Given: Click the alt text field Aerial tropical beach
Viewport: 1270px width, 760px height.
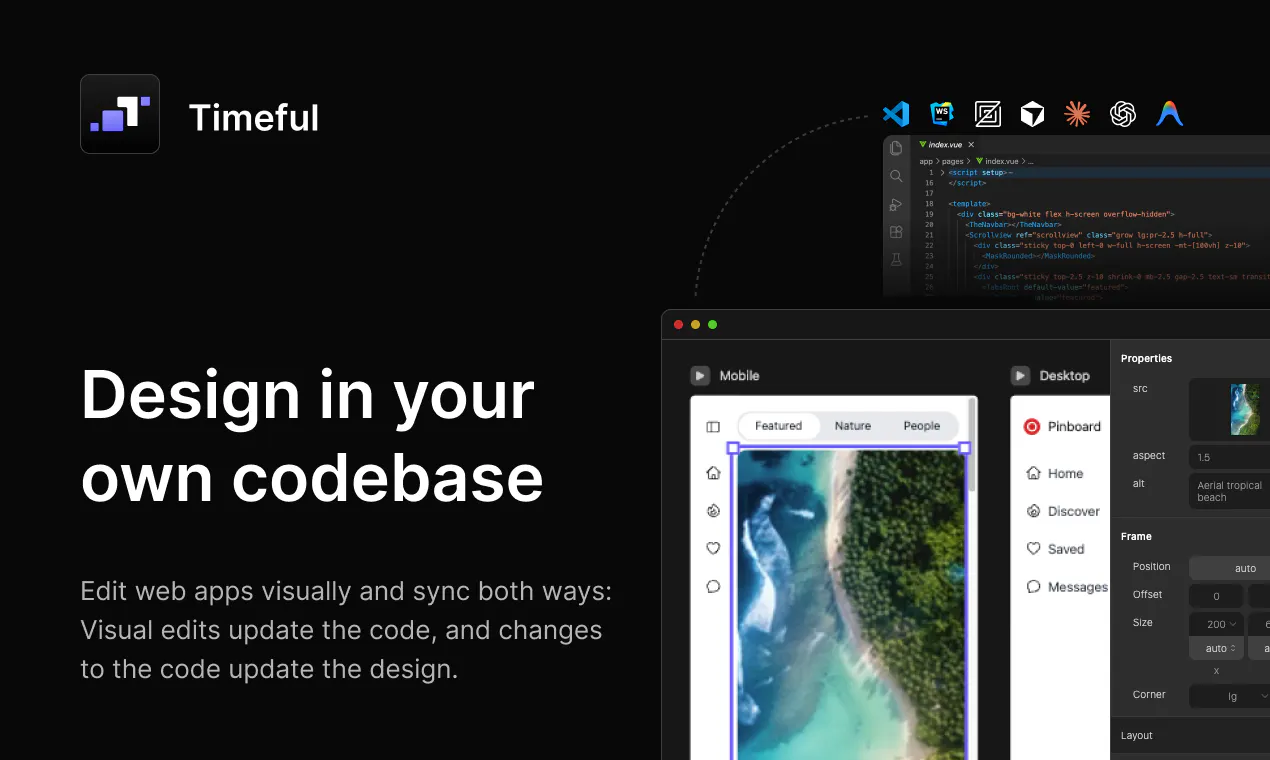Looking at the screenshot, I should 1229,491.
